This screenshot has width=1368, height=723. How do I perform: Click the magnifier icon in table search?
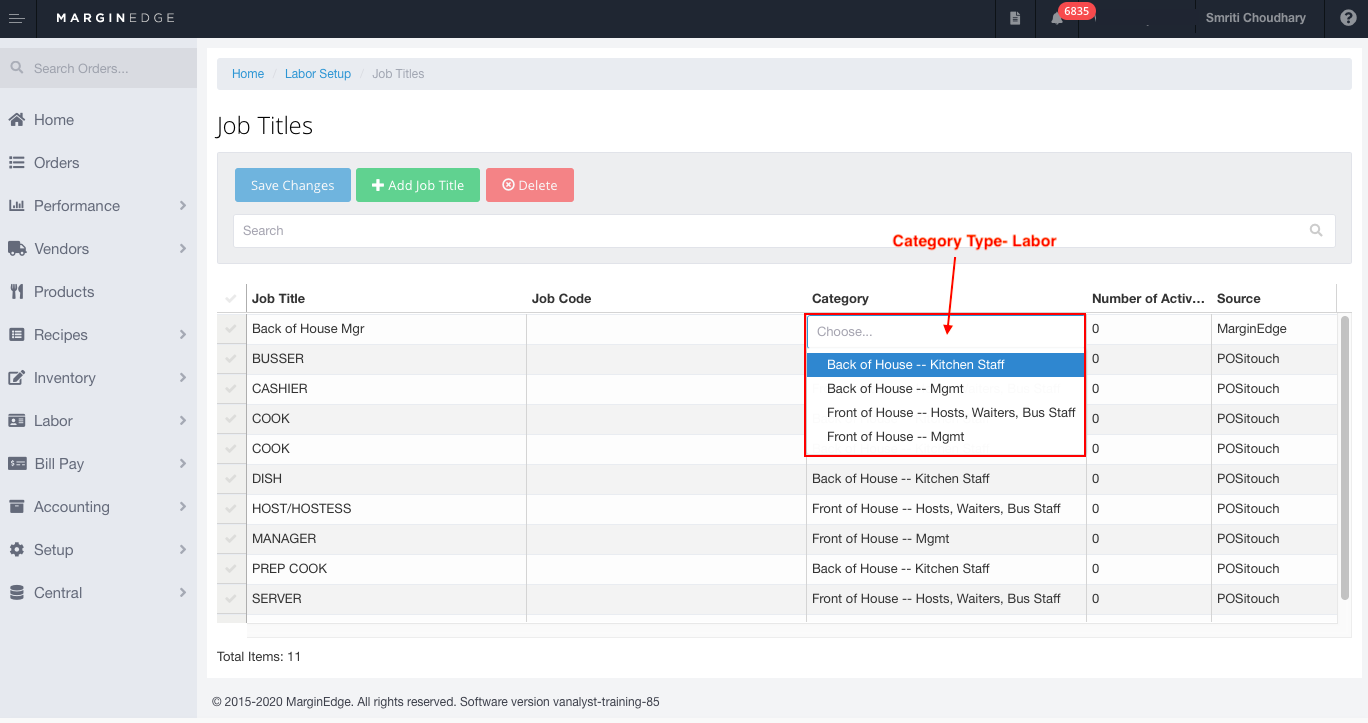[1316, 230]
